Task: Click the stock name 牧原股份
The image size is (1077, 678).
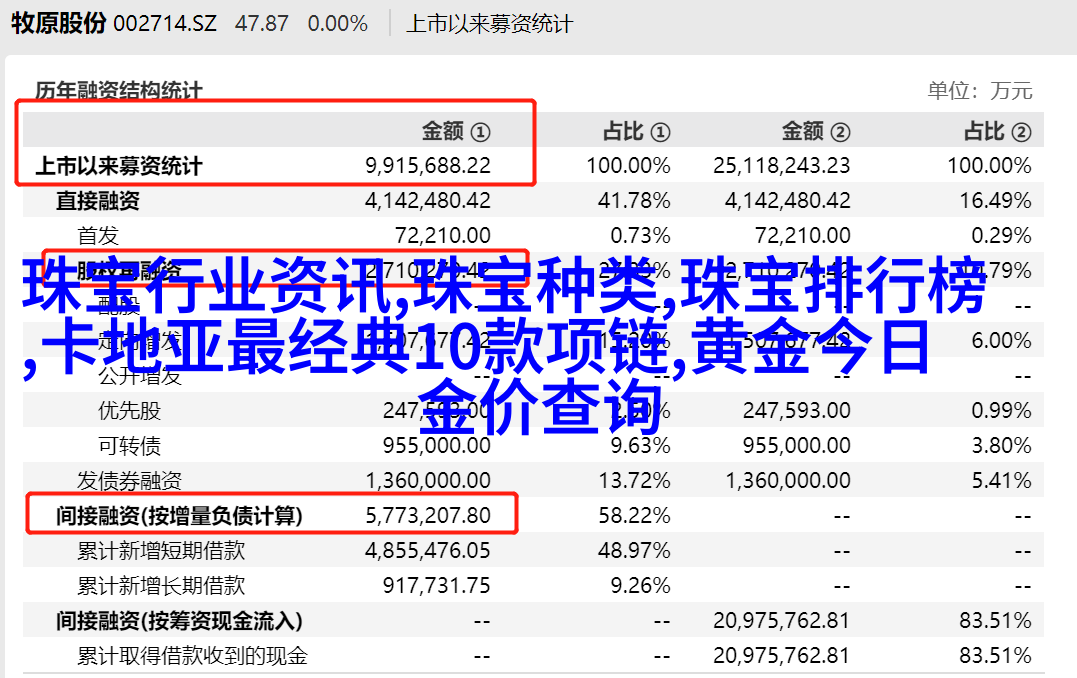Action: point(58,23)
